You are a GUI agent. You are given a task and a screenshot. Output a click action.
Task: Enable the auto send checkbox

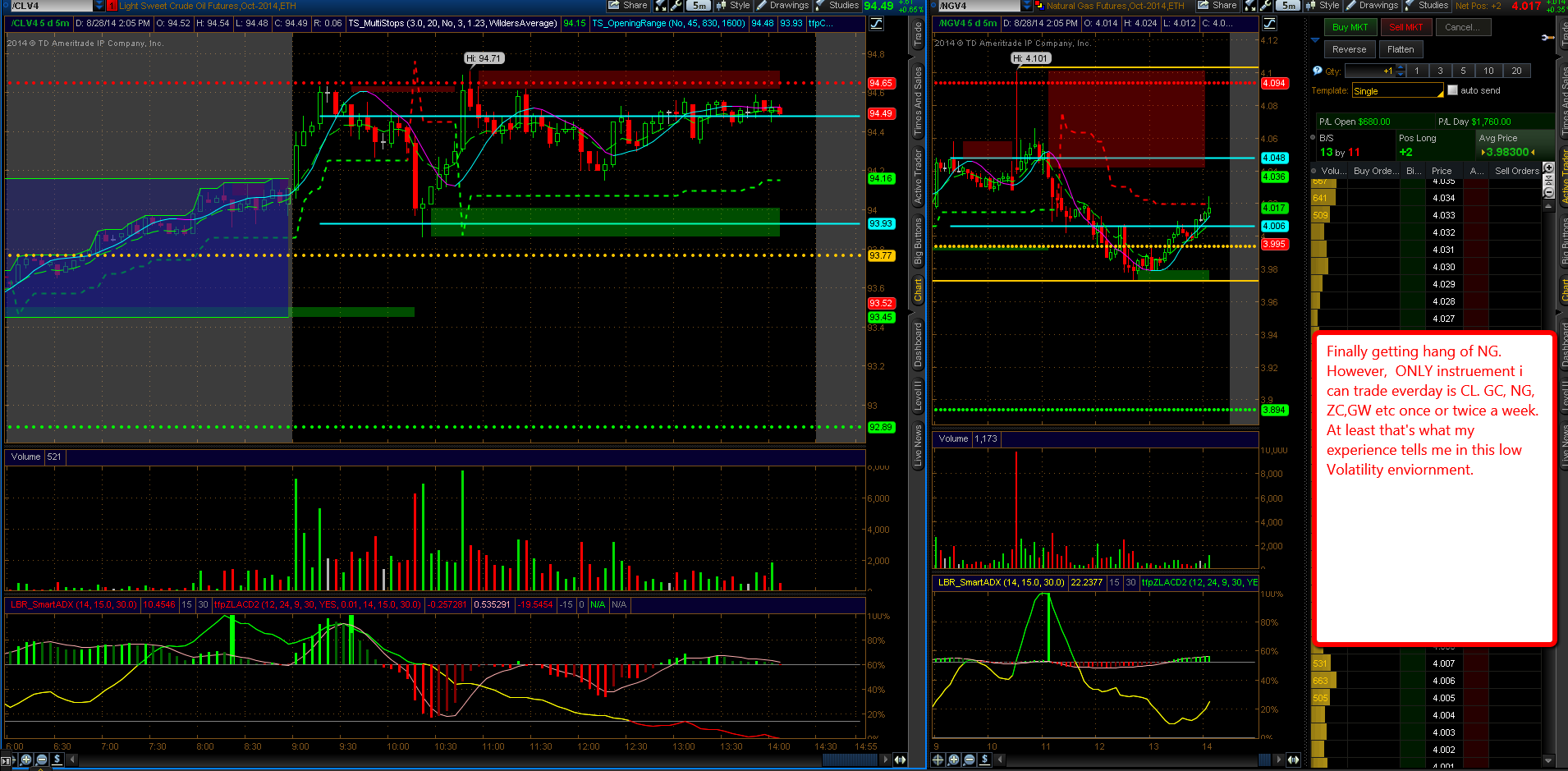coord(1452,90)
